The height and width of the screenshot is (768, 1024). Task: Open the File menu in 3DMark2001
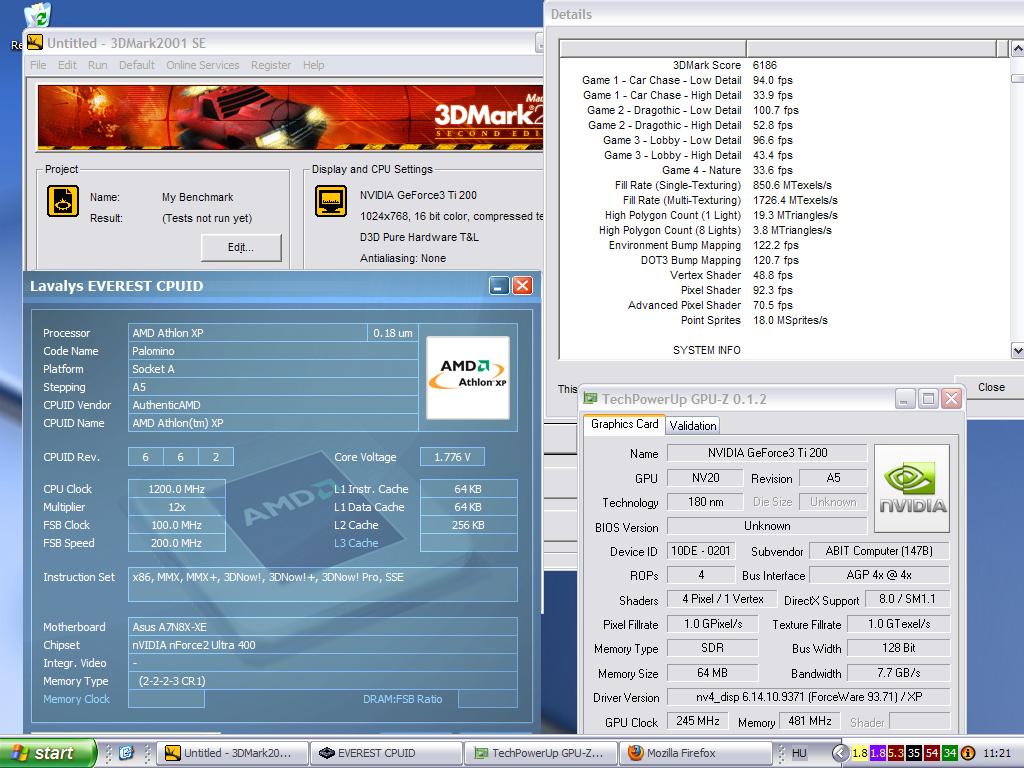click(x=38, y=65)
